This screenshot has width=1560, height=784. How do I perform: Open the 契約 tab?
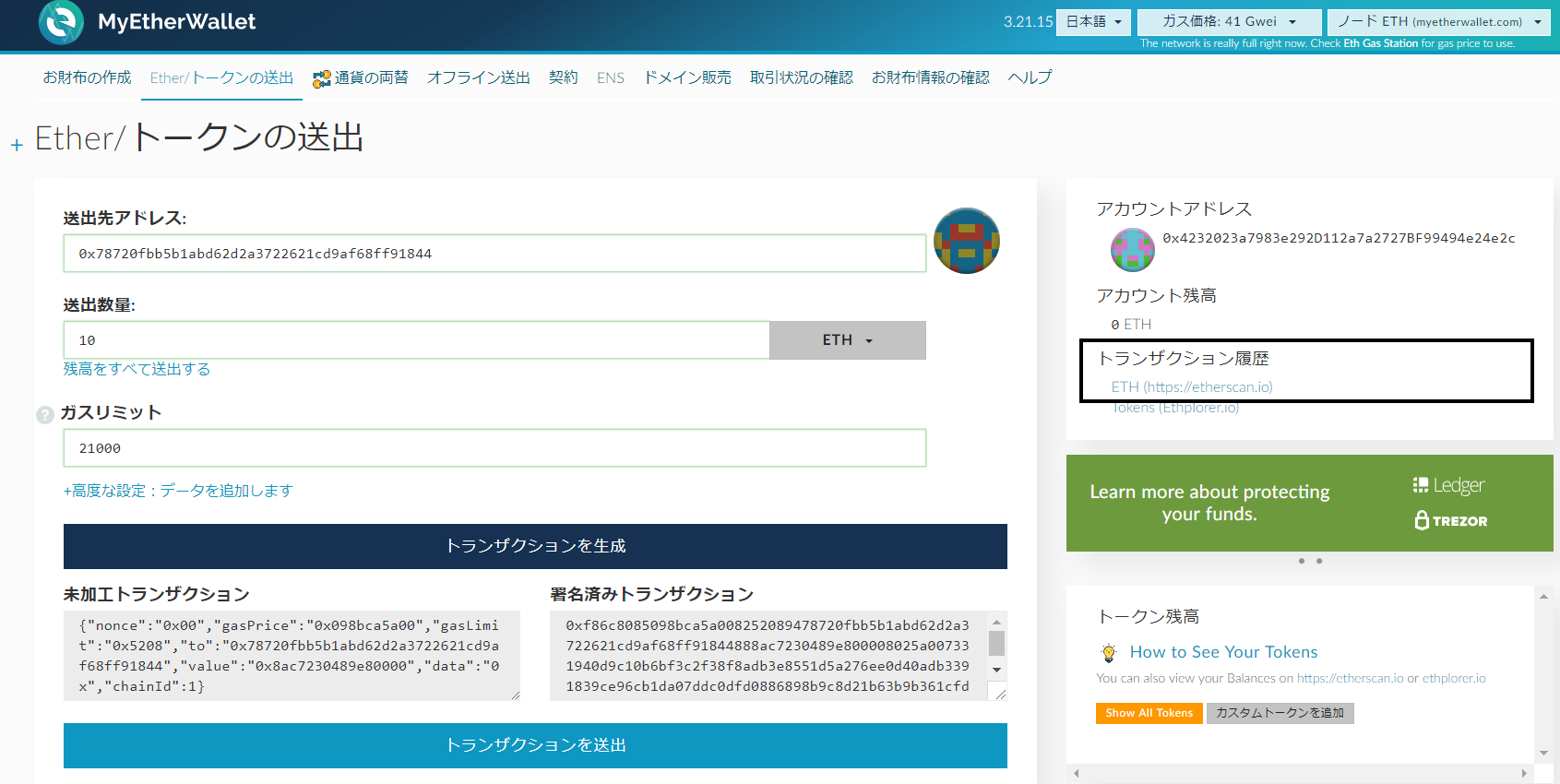[x=564, y=77]
